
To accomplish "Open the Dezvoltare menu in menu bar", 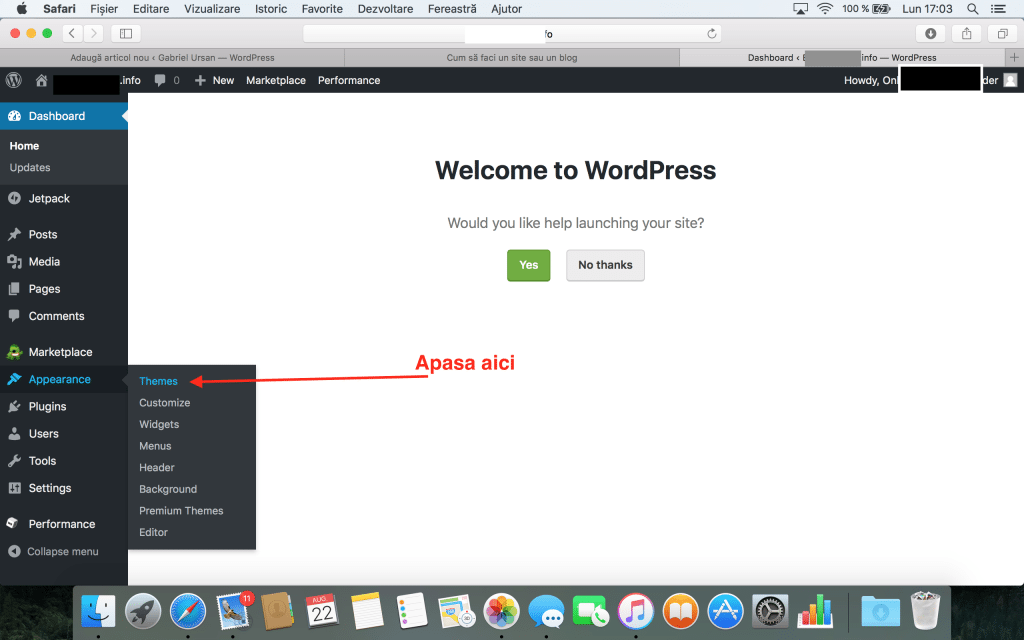I will (385, 8).
